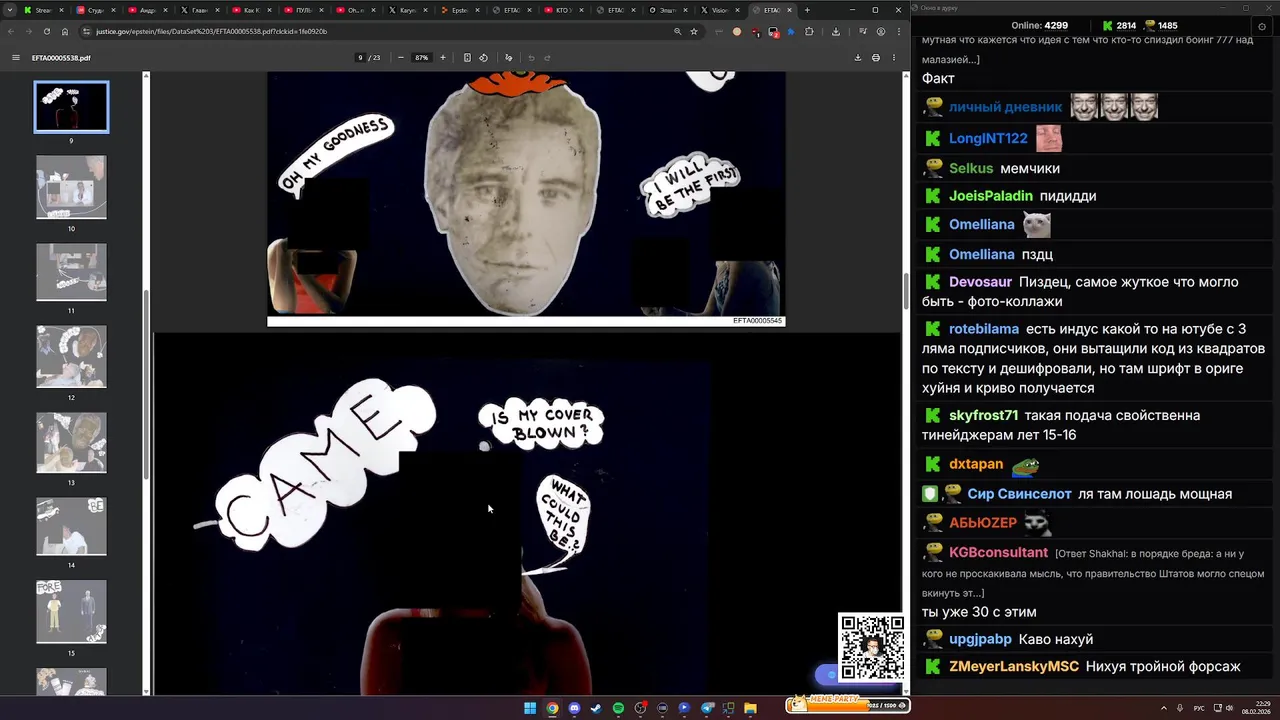The width and height of the screenshot is (1280, 720).
Task: Switch to the Epstein tab
Action: [459, 10]
